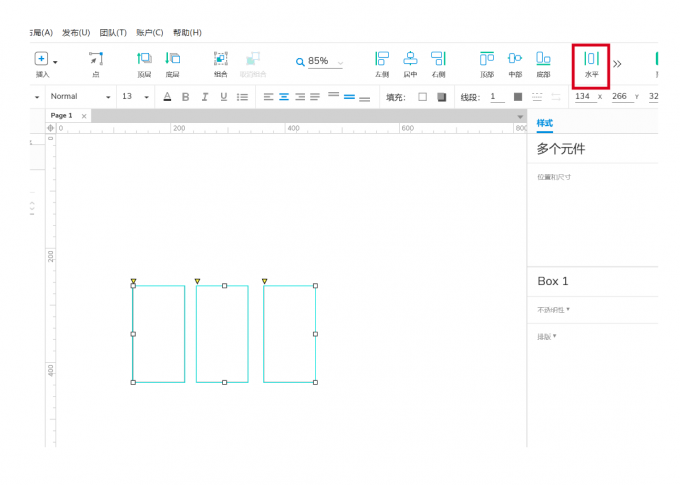Viewport: 680px width, 485px height.
Task: Open the 发布(U) Publish menu
Action: [76, 33]
